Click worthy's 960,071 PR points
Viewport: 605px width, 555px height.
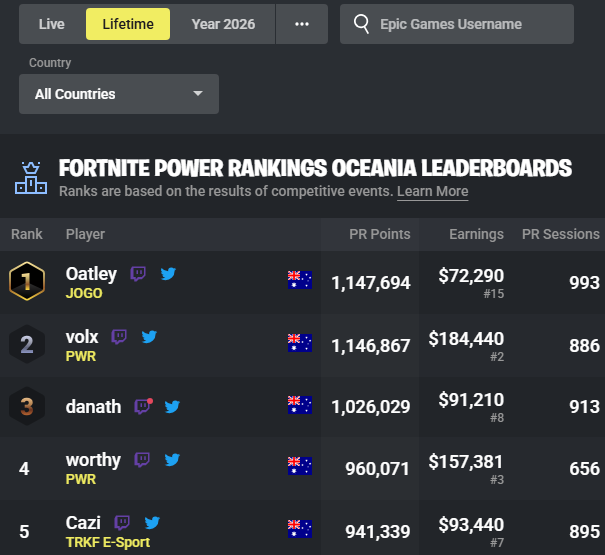tap(377, 469)
